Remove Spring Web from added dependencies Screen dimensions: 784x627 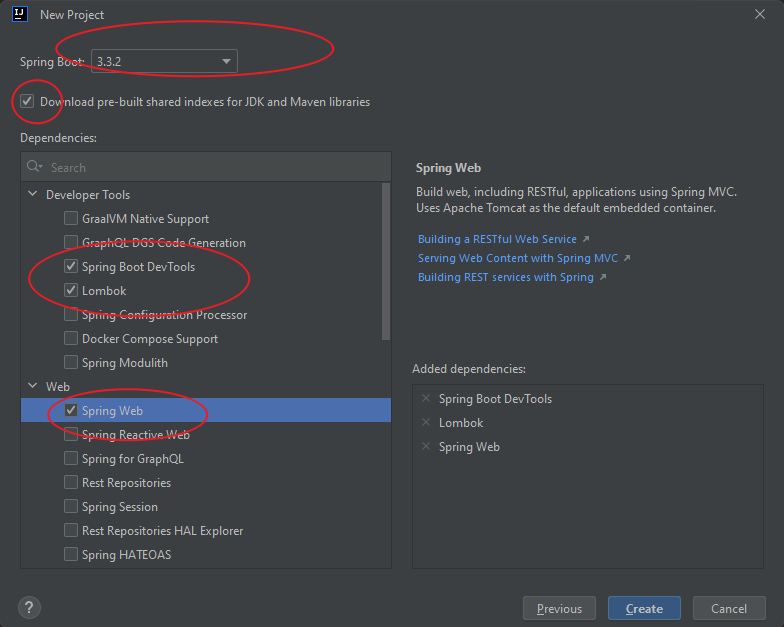click(426, 446)
